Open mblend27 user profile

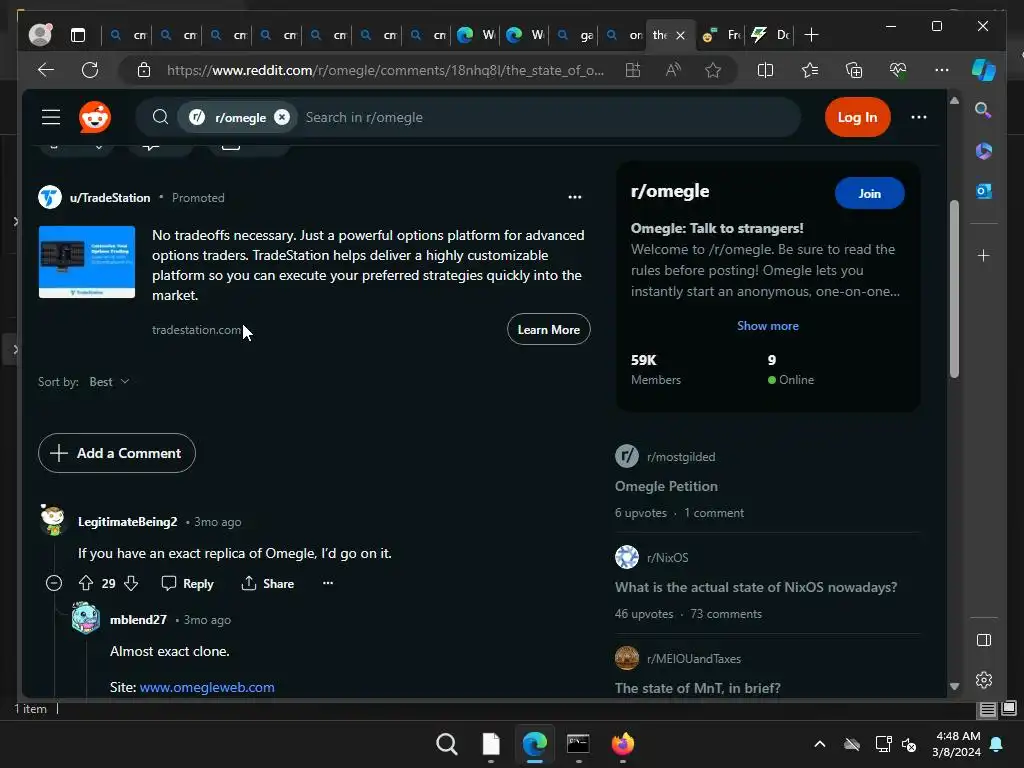click(x=138, y=620)
